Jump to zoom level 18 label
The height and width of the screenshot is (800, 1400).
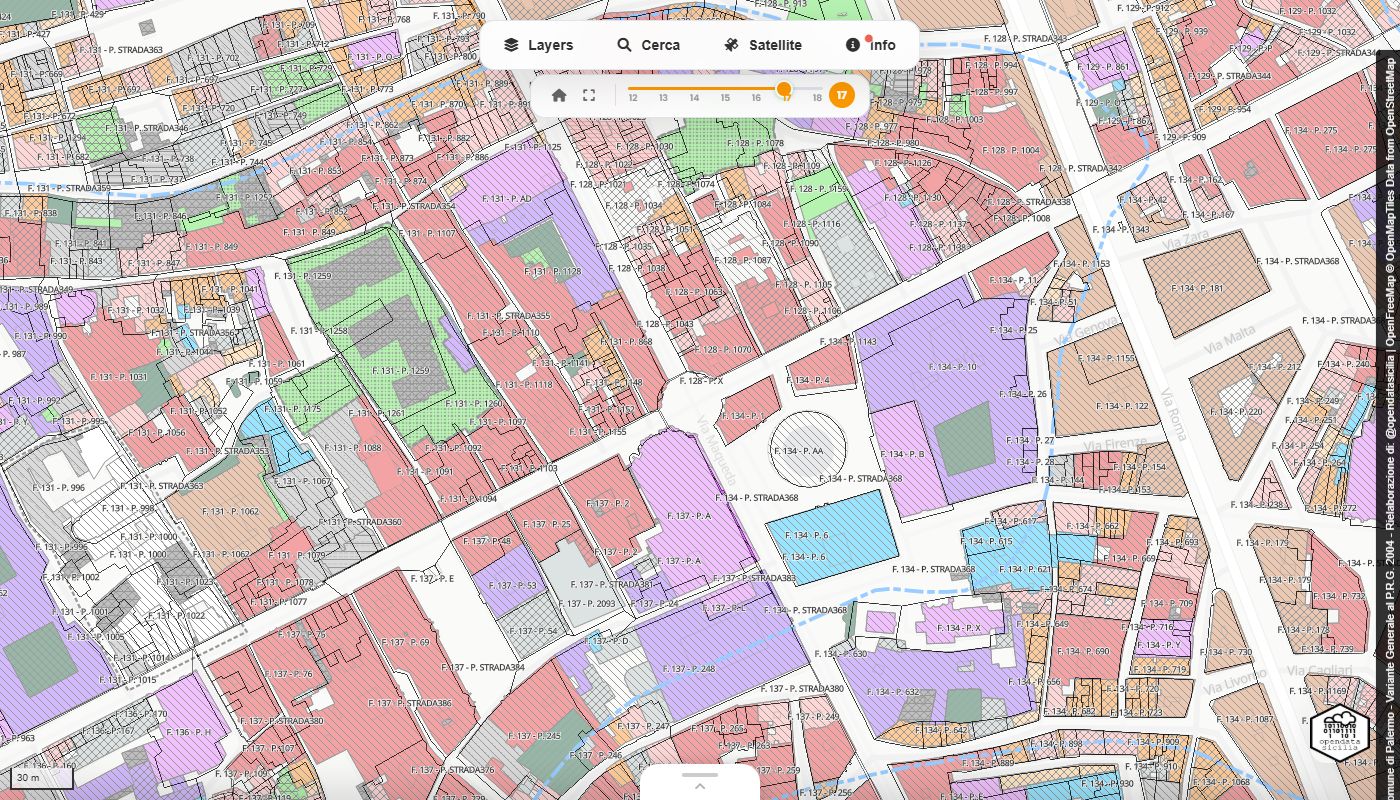[x=817, y=98]
